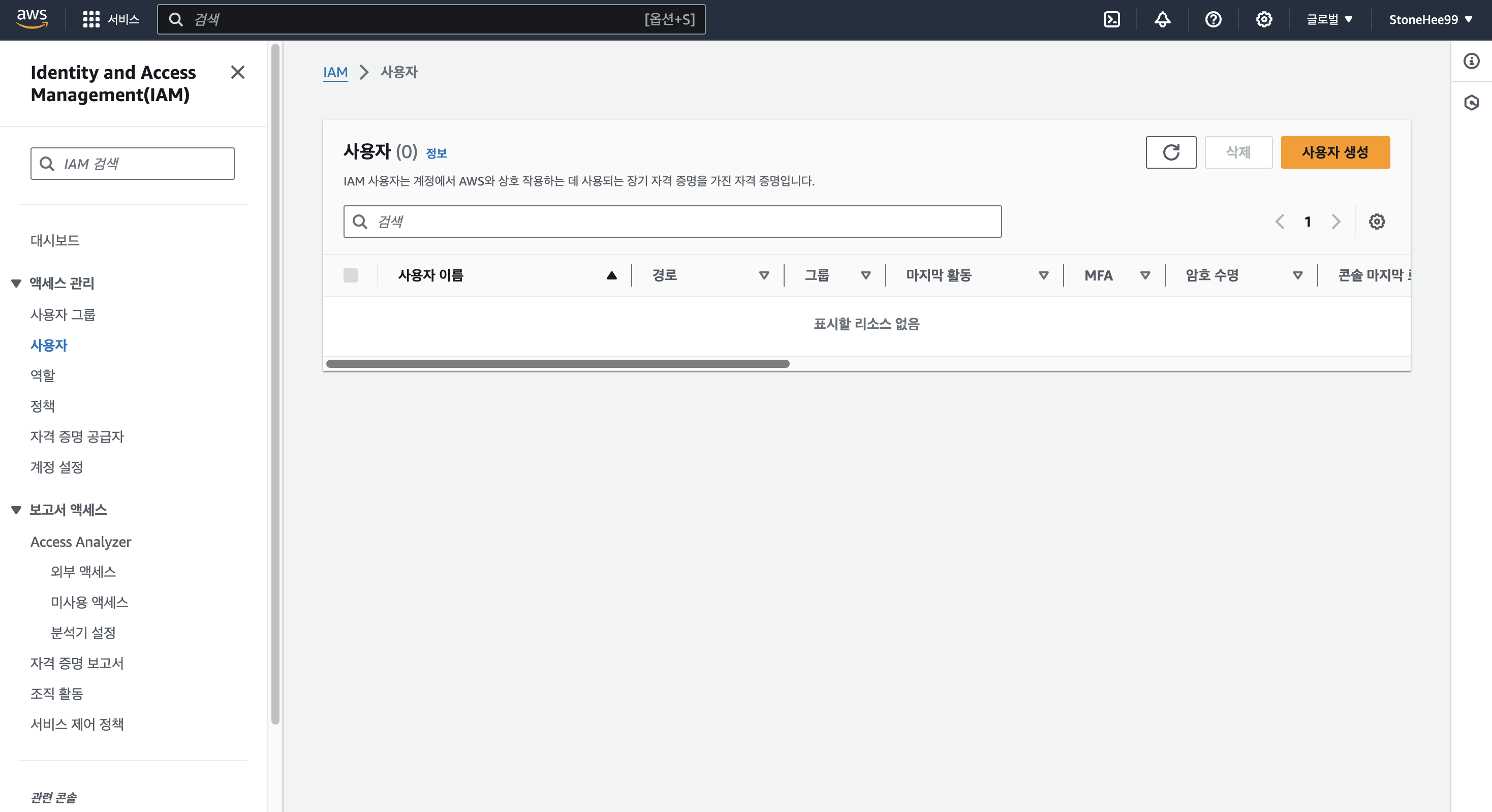Viewport: 1492px width, 812px height.
Task: Toggle the select-all users checkbox
Action: click(351, 275)
